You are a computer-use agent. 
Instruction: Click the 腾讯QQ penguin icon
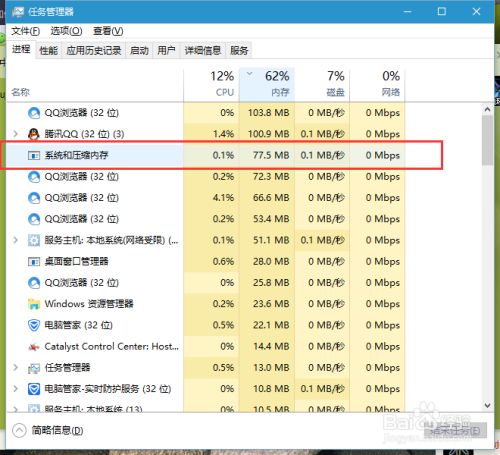point(34,134)
